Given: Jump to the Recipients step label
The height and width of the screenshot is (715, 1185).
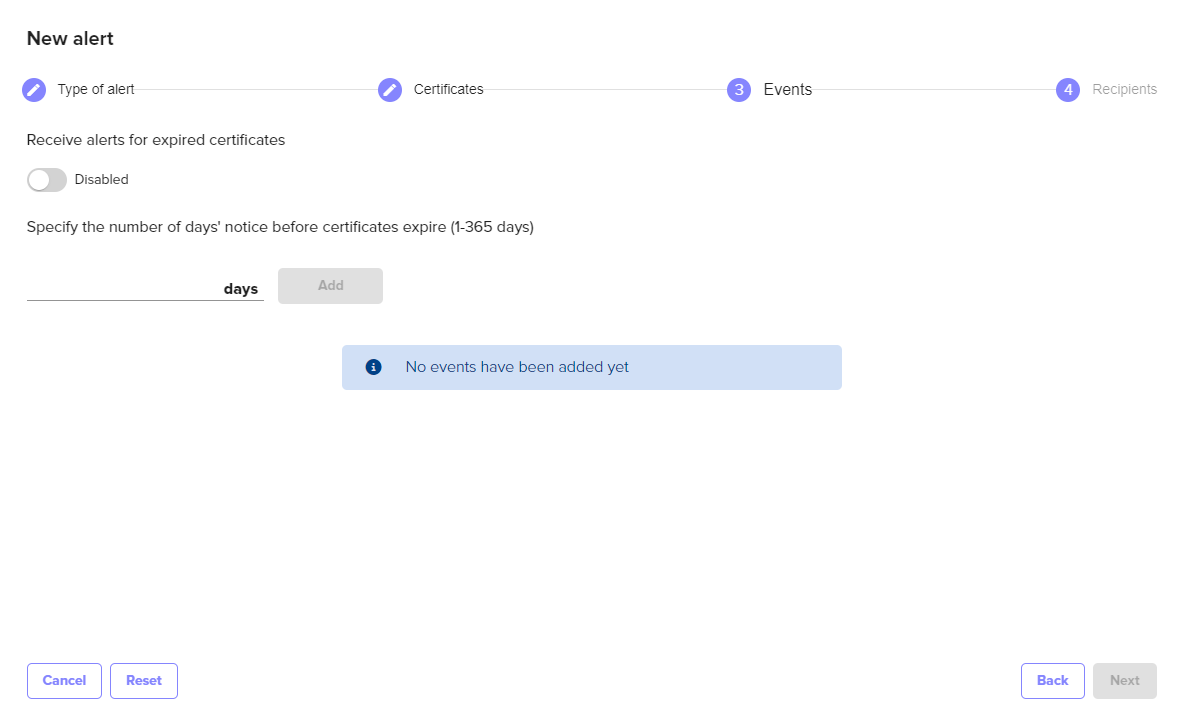Looking at the screenshot, I should [1124, 90].
